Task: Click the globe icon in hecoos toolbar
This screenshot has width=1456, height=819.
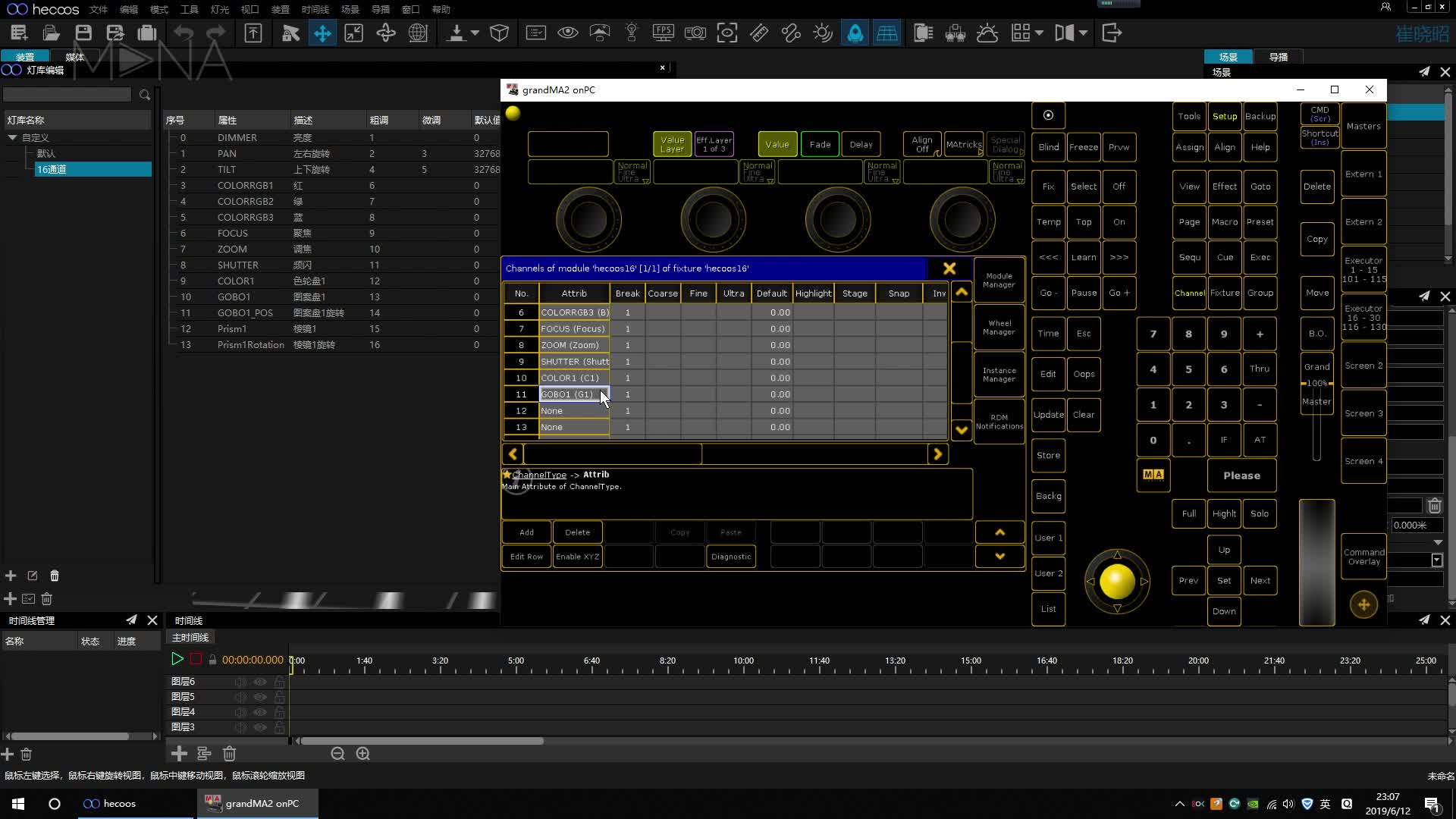Action: [x=418, y=33]
